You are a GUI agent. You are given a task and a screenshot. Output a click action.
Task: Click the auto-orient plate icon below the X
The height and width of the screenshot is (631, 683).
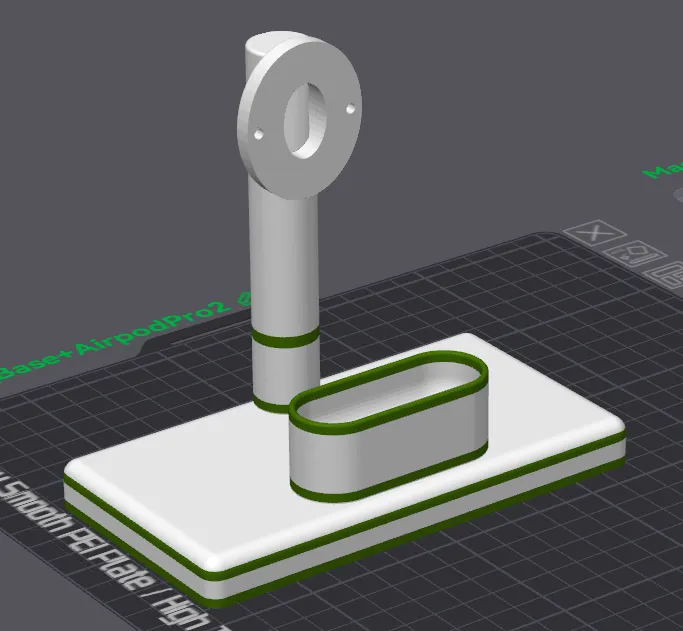[635, 253]
